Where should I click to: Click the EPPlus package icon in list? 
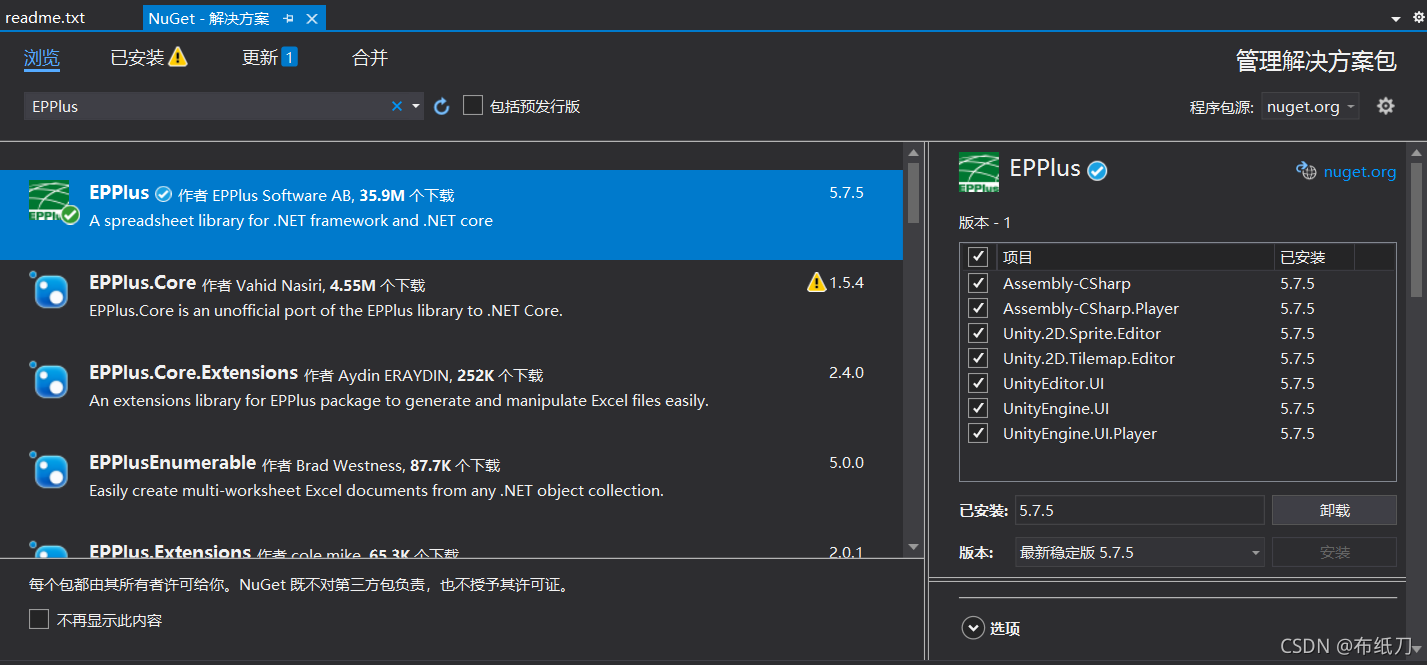pyautogui.click(x=53, y=203)
